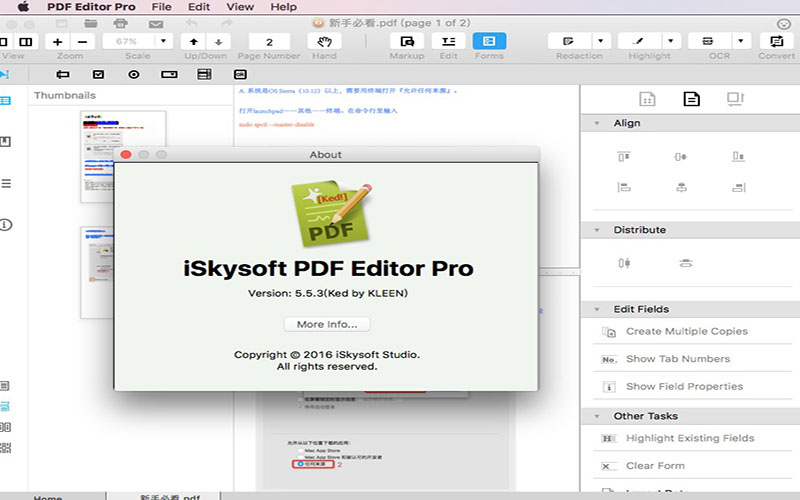Align fields to vertical middle
The height and width of the screenshot is (500, 800).
pos(681,156)
